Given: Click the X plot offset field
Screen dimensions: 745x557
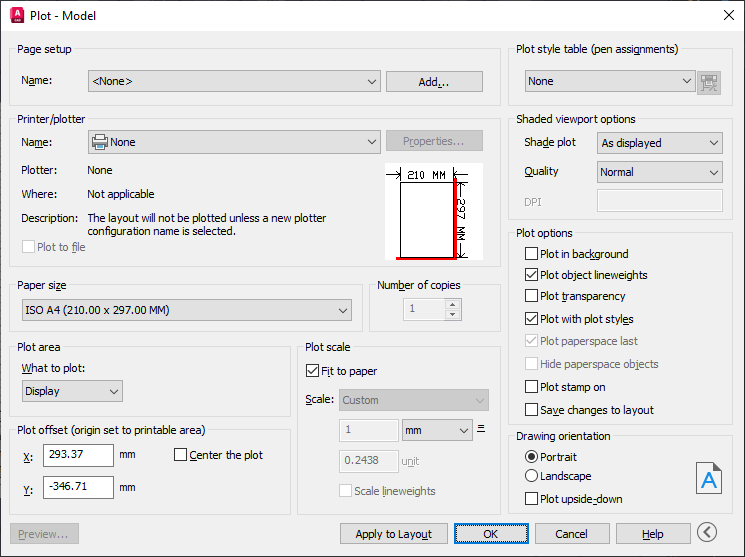Looking at the screenshot, I should (78, 455).
